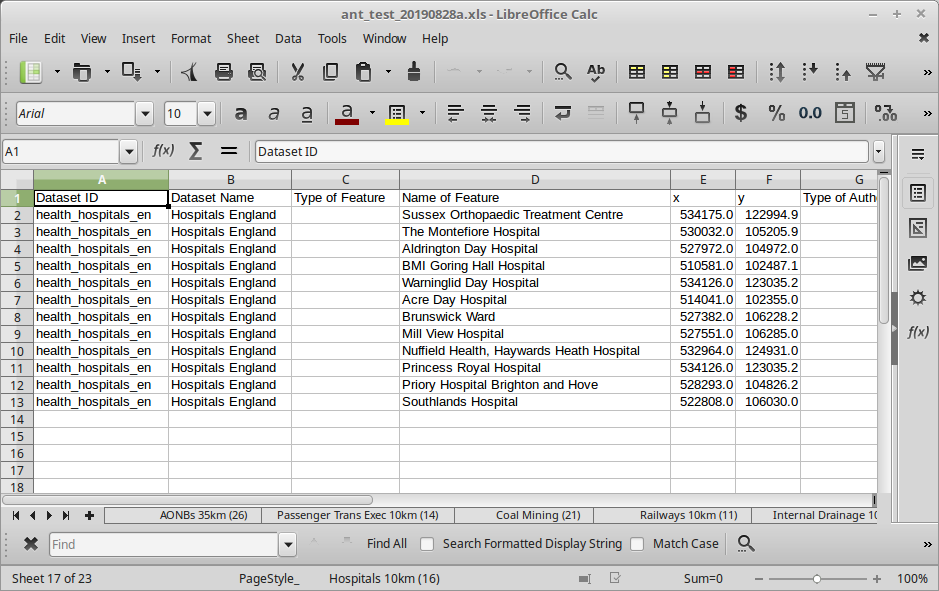Viewport: 939px width, 591px height.
Task: Apply the yellow background color
Action: click(x=397, y=113)
